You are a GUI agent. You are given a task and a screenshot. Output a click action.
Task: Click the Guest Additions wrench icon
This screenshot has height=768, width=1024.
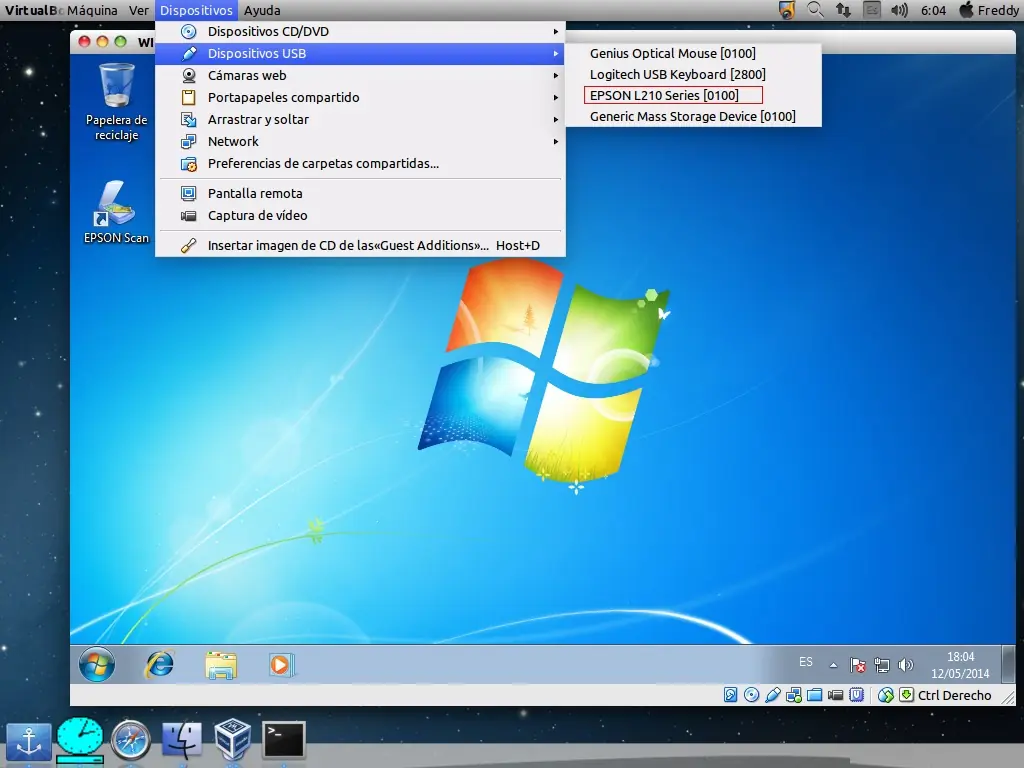[189, 246]
